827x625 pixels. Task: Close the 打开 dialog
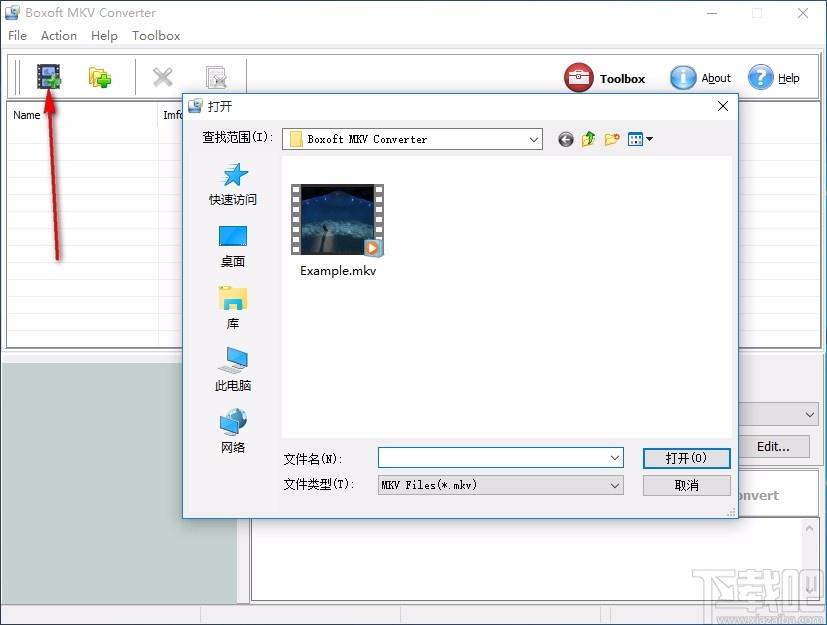(723, 106)
